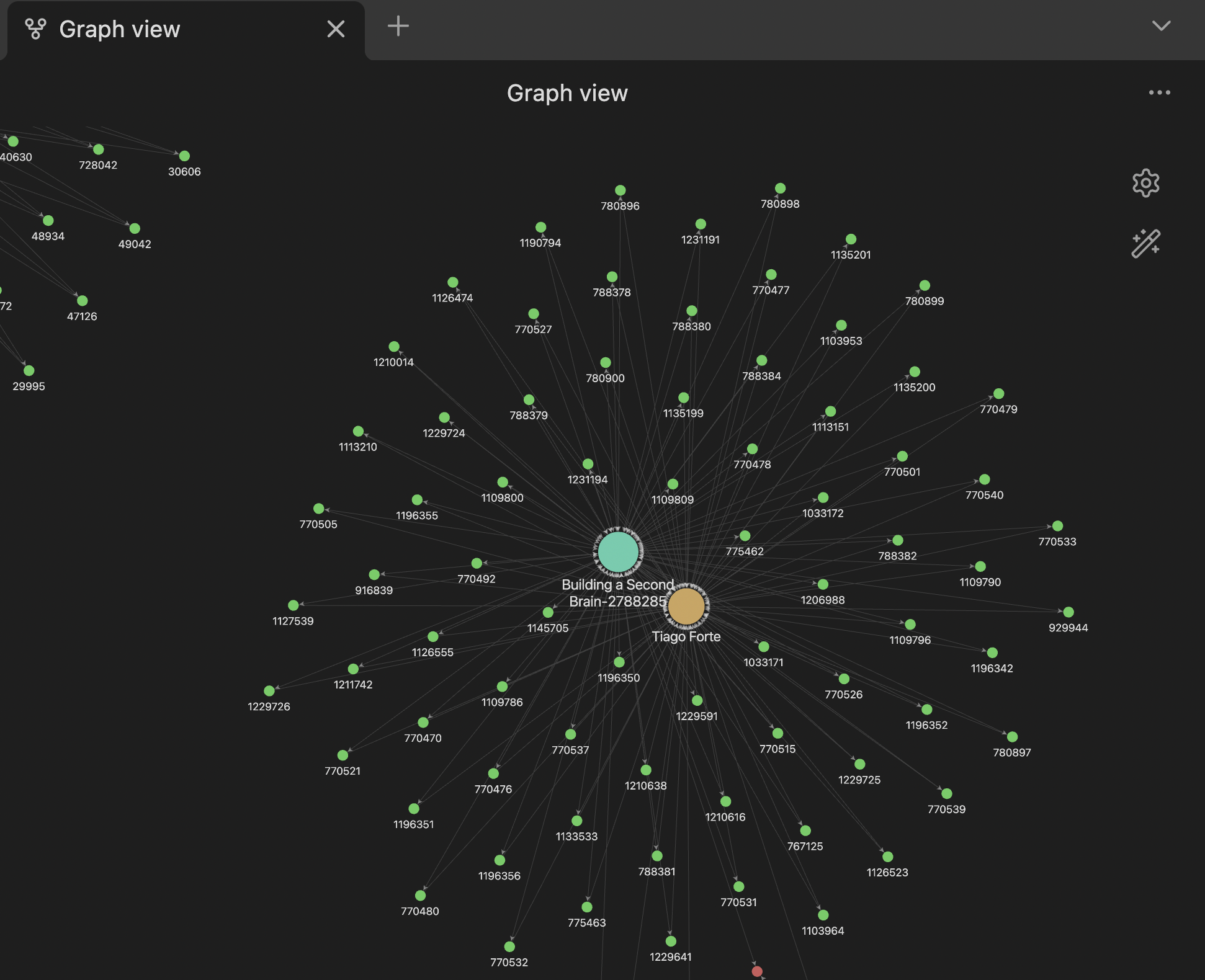This screenshot has height=980, width=1205.
Task: Select node 770480
Action: tap(420, 896)
